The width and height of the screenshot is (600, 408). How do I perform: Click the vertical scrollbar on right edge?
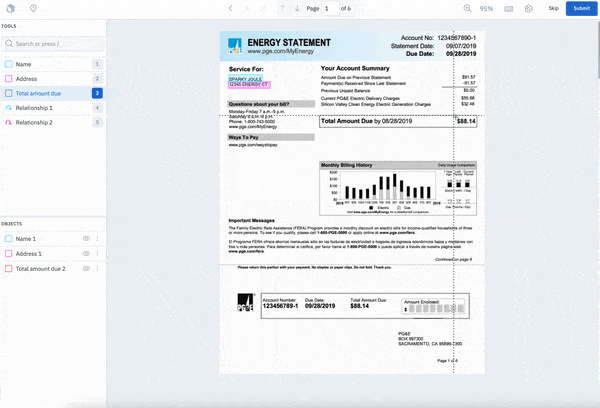[598, 50]
